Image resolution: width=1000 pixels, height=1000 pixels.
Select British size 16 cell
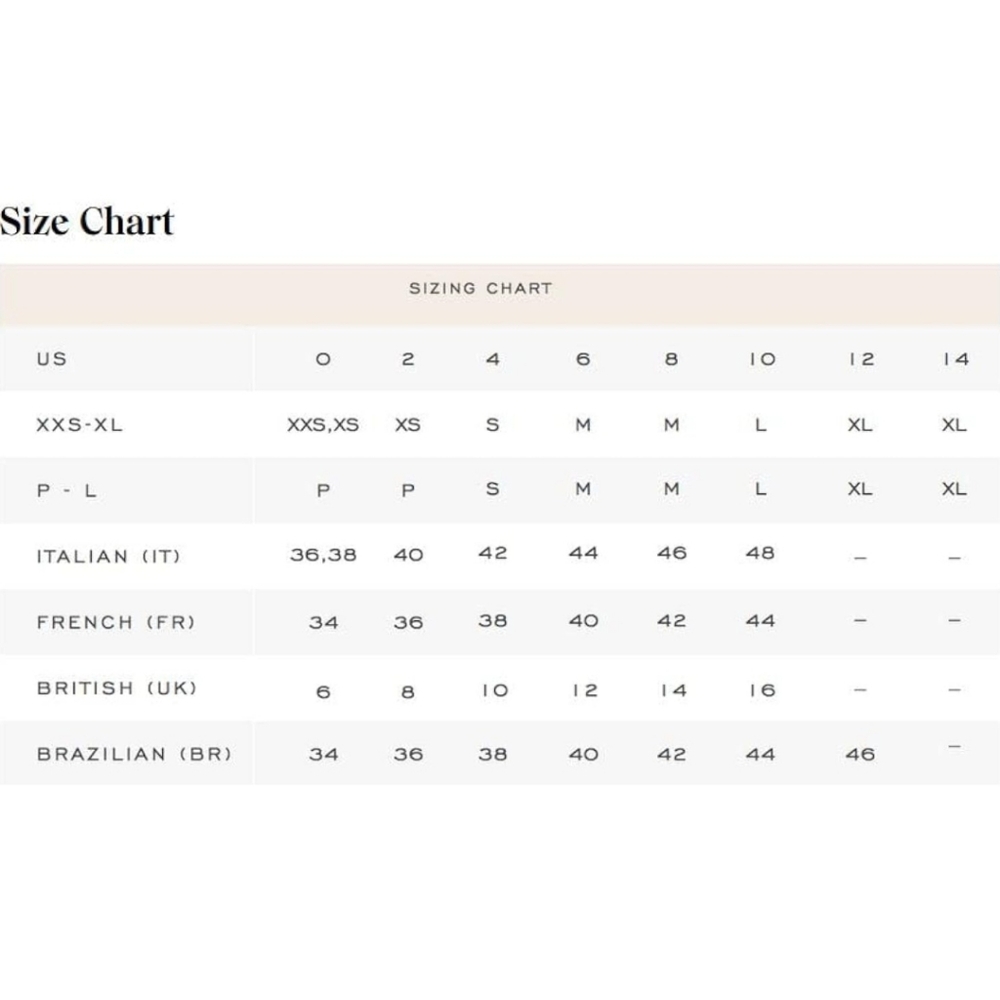pos(762,690)
